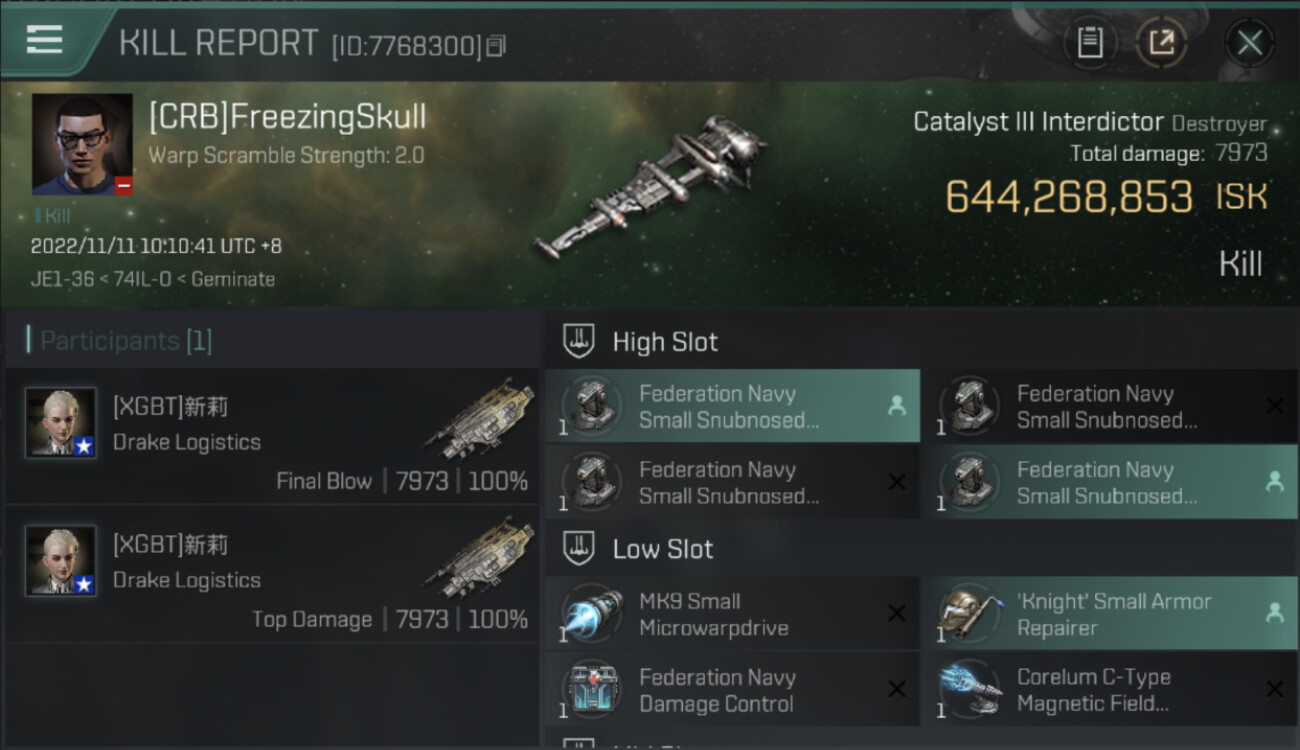Select the 'Knight' Small Armor Repairer icon
This screenshot has width=1300, height=750.
coord(970,614)
